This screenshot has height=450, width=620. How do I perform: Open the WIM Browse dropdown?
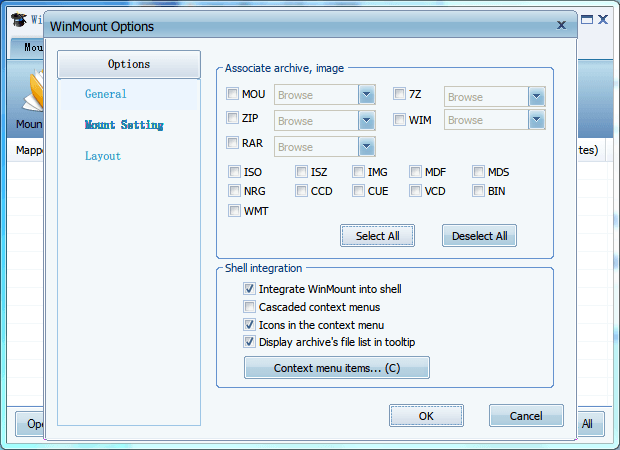point(537,120)
